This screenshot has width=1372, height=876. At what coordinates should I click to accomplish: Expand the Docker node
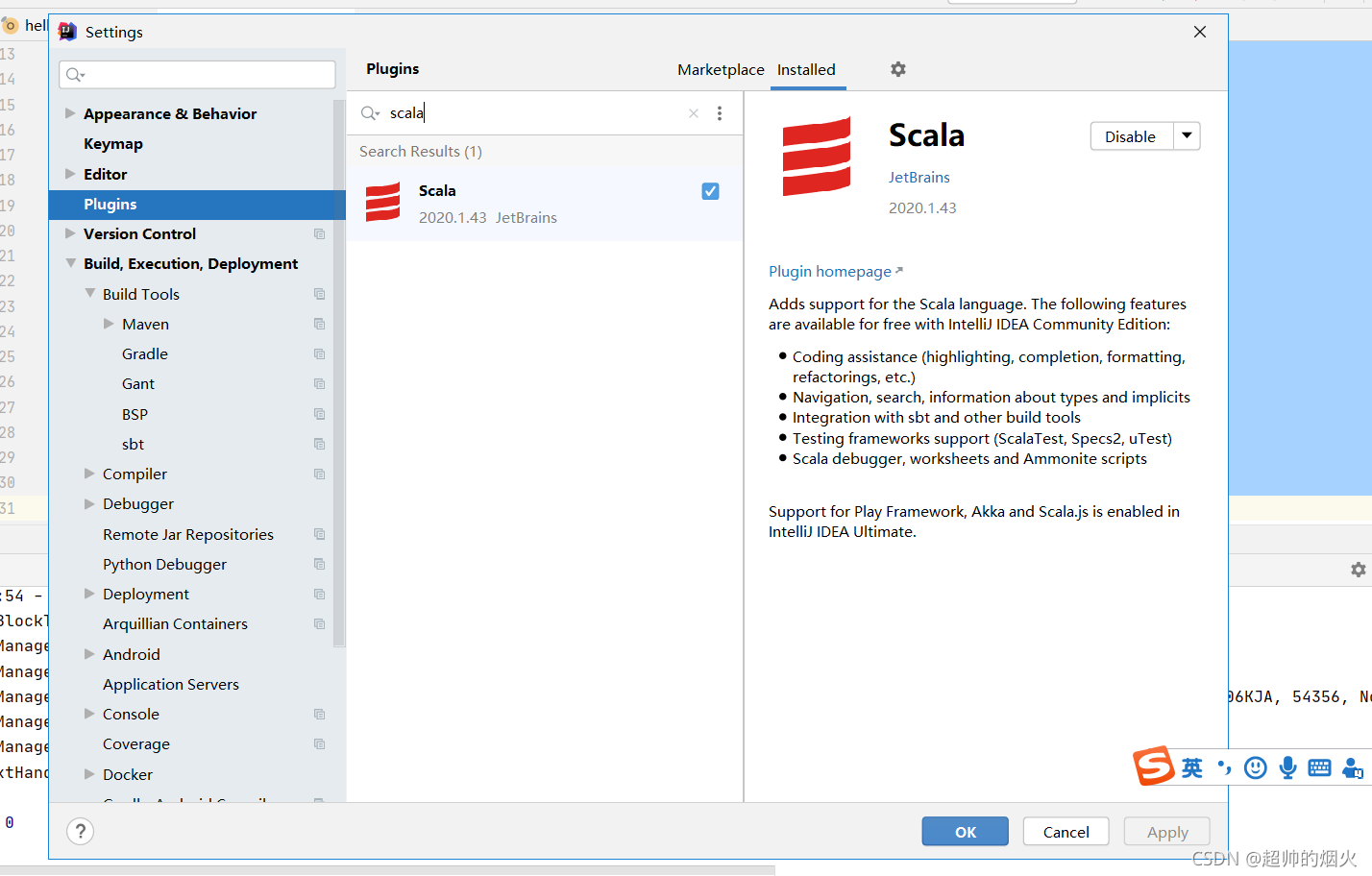point(89,774)
